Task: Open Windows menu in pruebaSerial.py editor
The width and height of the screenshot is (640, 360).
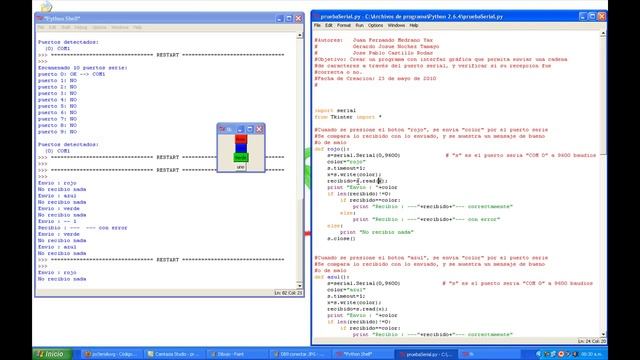Action: 396,25
